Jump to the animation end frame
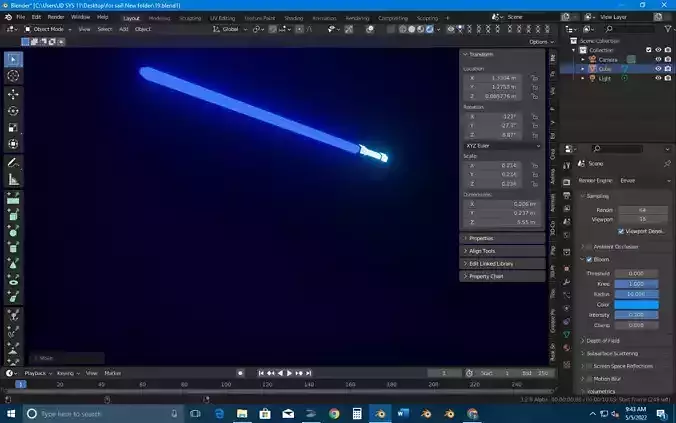The image size is (676, 423). [308, 373]
